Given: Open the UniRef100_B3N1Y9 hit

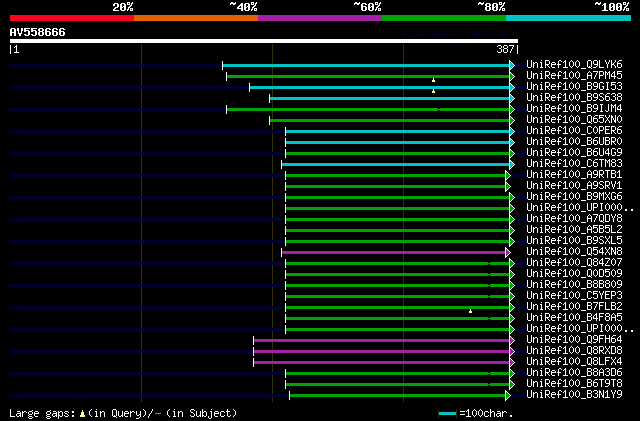Looking at the screenshot, I should click(x=574, y=395).
